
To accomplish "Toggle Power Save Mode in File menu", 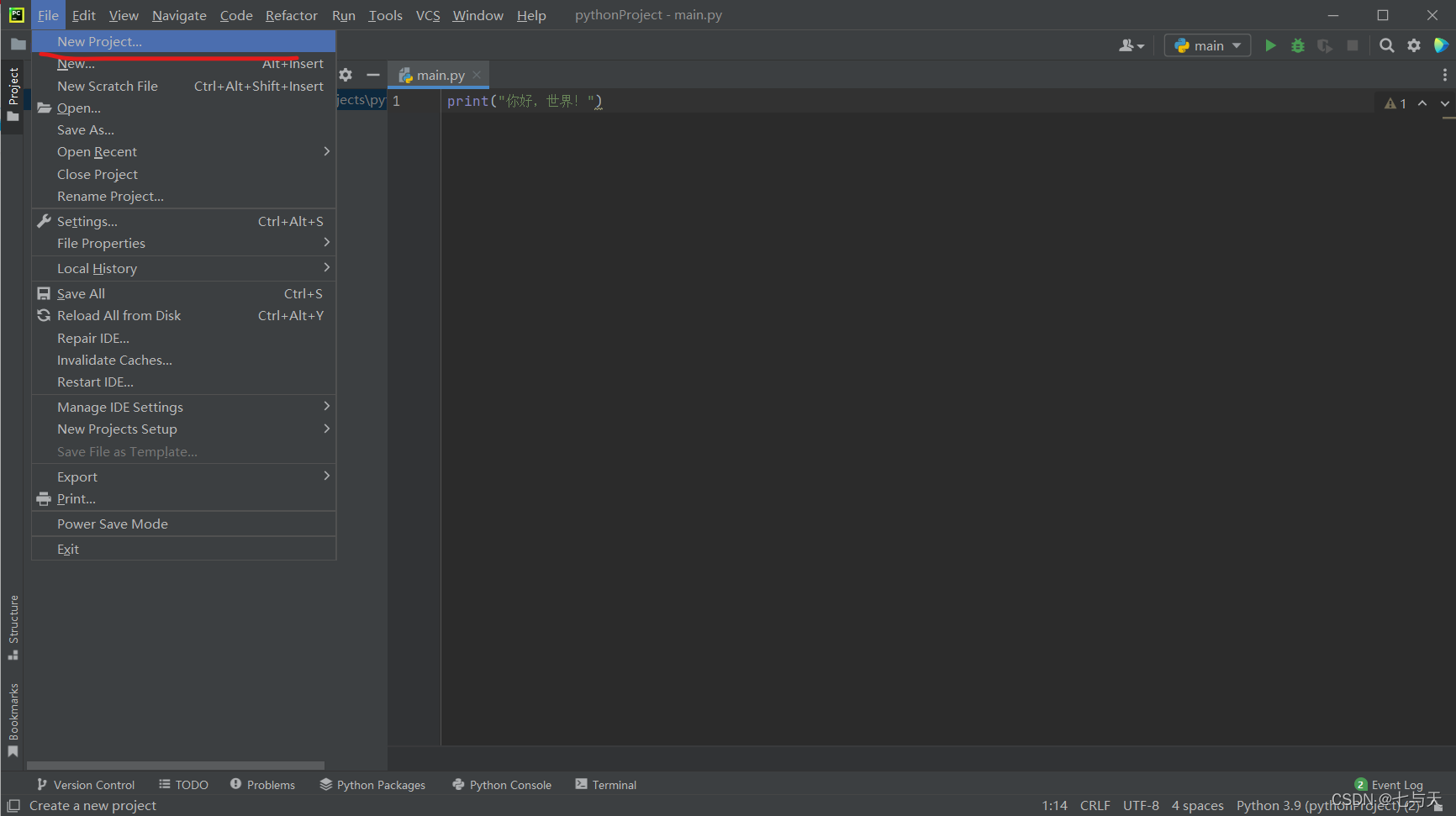I will click(184, 524).
